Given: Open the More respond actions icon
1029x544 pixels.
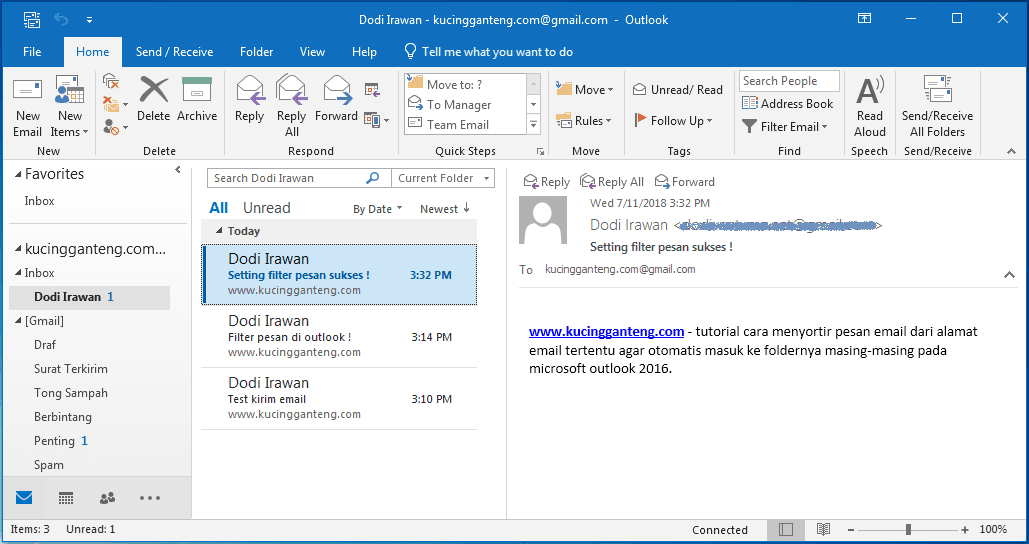Looking at the screenshot, I should [376, 120].
